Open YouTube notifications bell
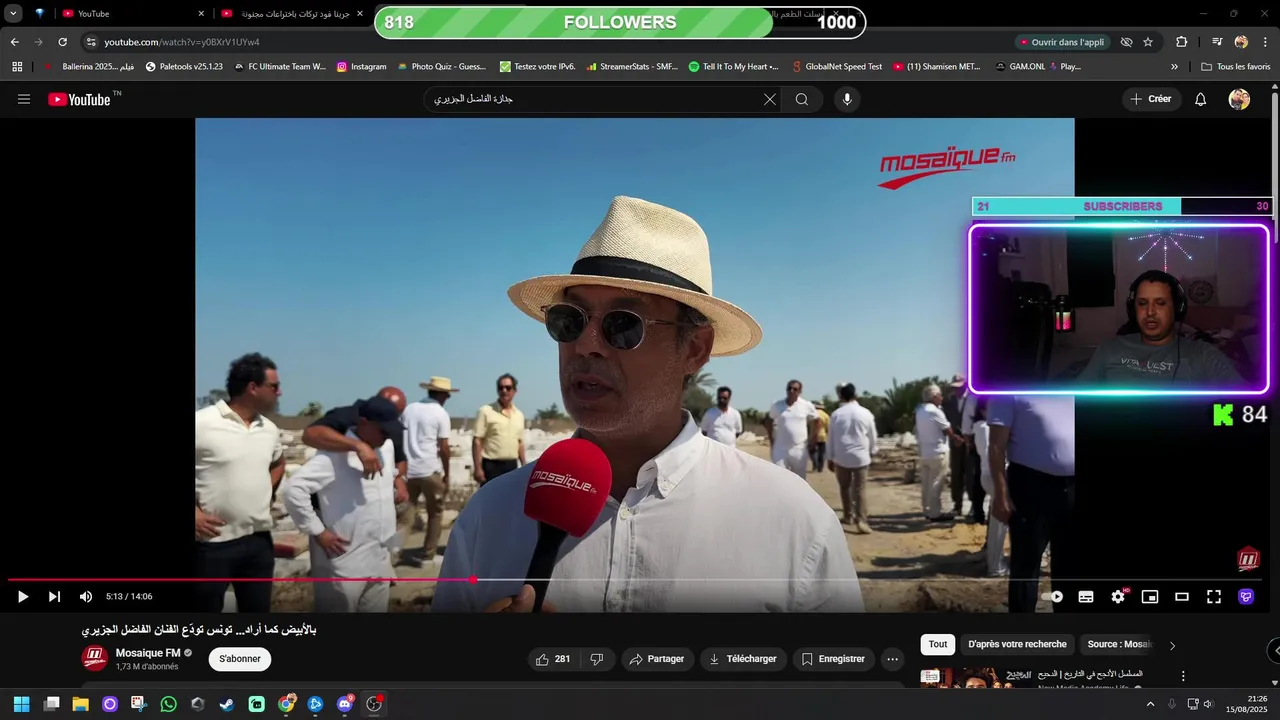Image resolution: width=1280 pixels, height=720 pixels. pos(1201,99)
